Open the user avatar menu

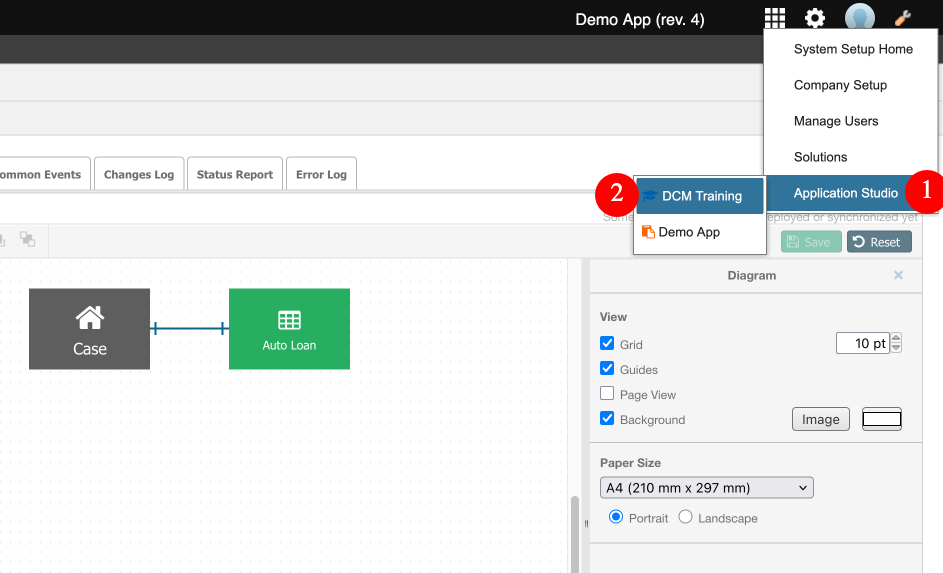coord(859,17)
